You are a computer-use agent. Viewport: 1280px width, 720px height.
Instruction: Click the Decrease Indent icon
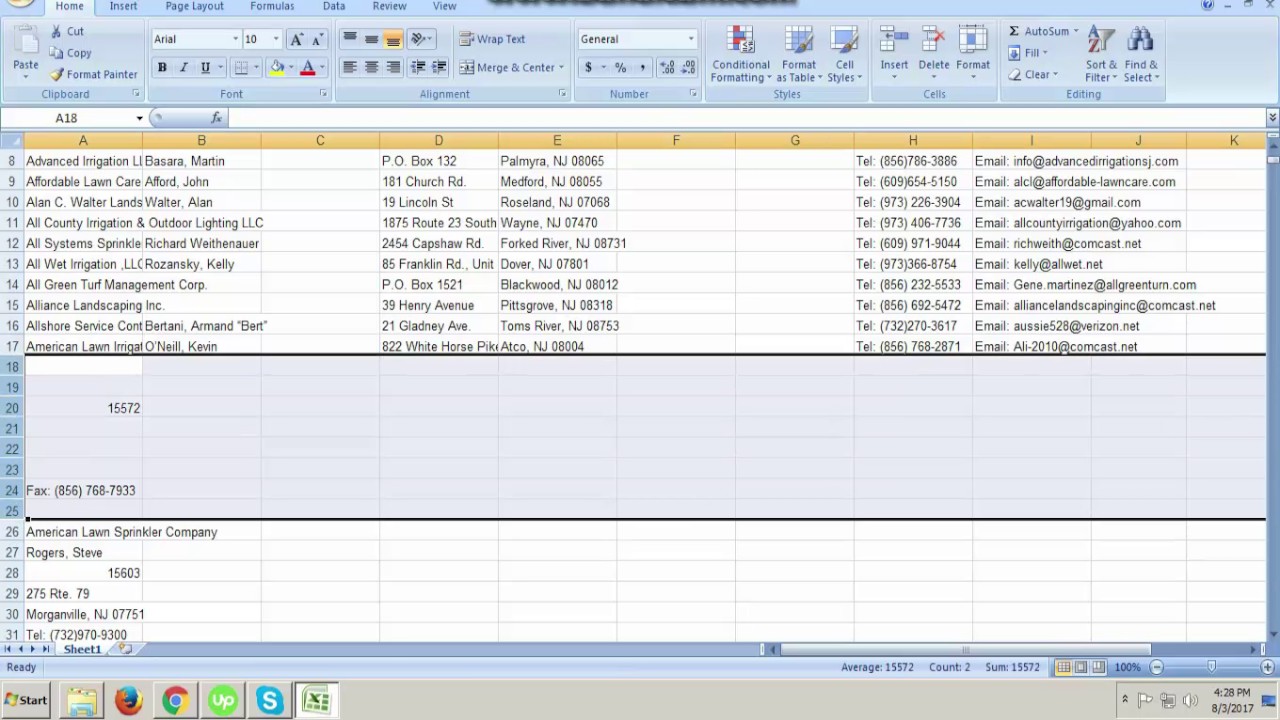coord(418,67)
